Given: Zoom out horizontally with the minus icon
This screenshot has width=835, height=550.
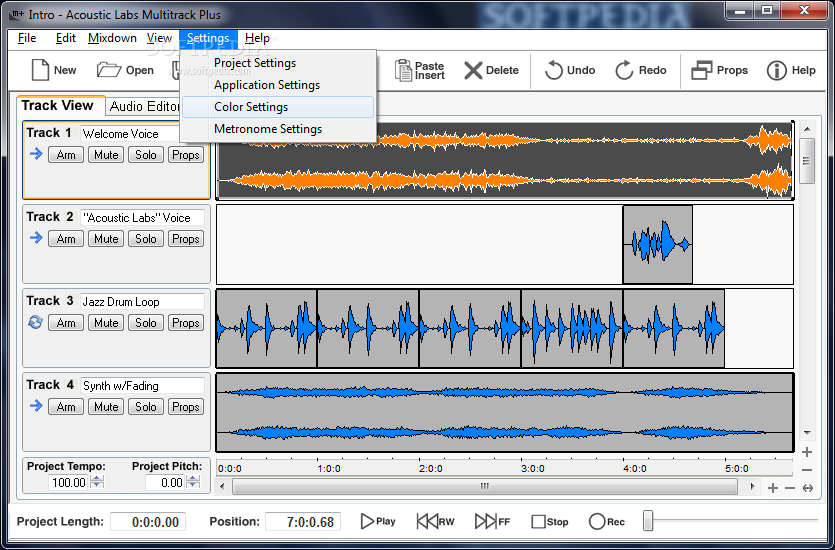Looking at the screenshot, I should tap(790, 488).
